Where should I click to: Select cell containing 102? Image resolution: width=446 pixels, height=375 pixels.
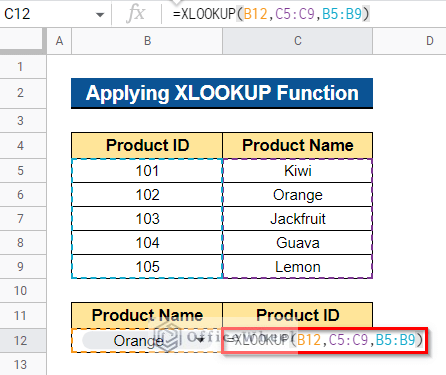click(x=147, y=195)
